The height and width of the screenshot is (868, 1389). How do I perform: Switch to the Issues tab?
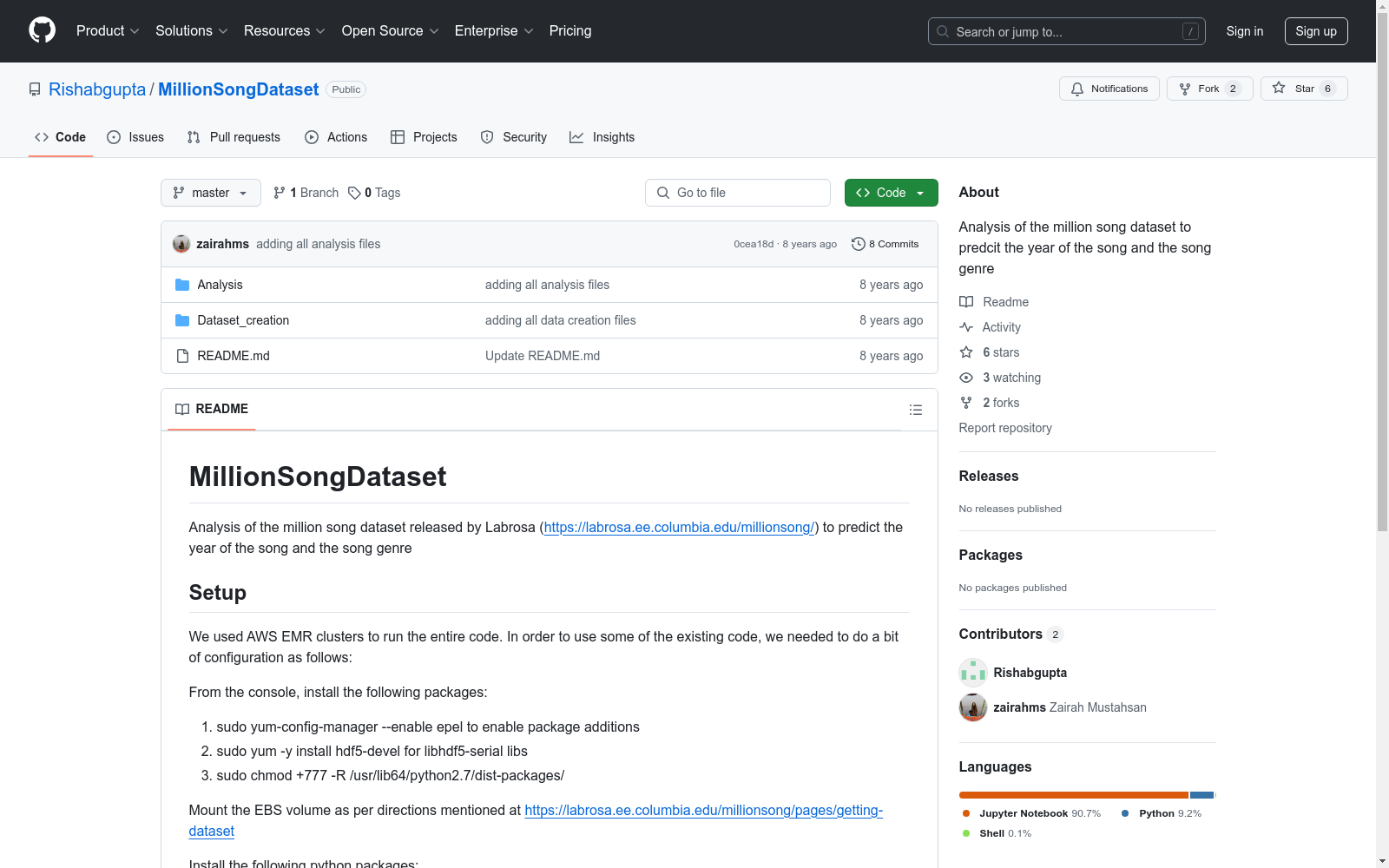click(135, 137)
